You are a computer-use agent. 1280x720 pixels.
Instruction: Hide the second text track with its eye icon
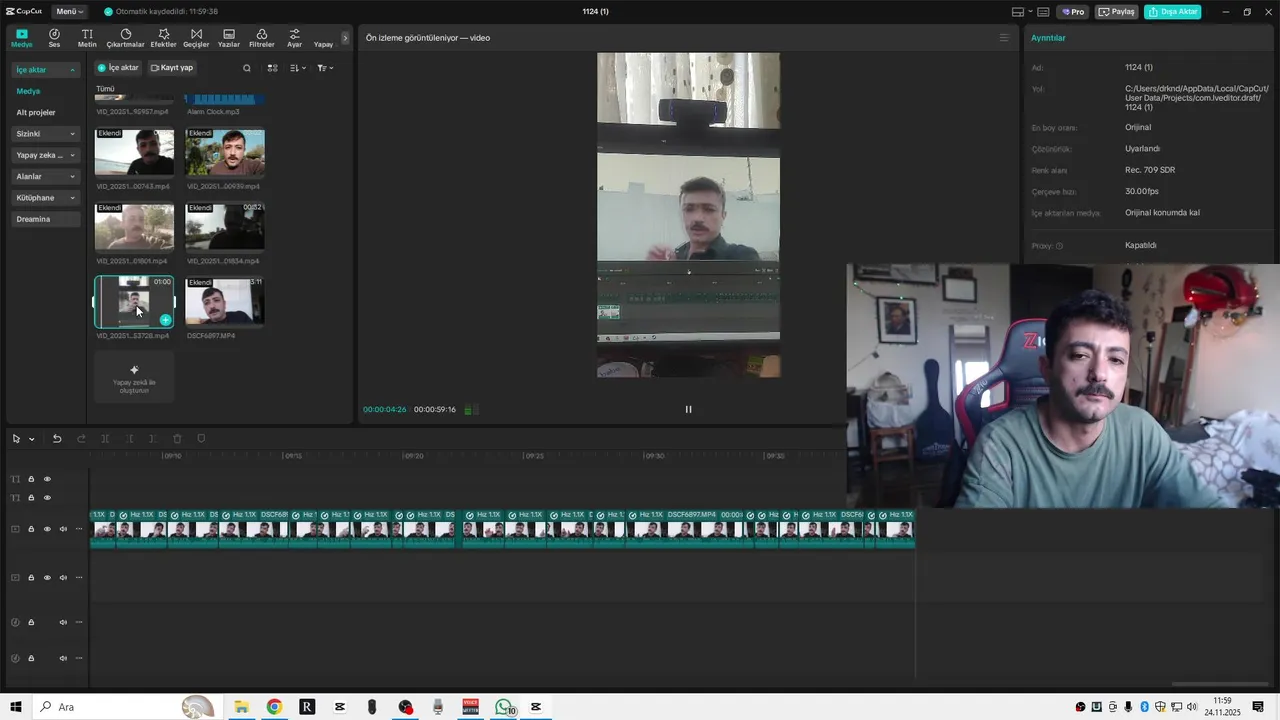47,497
